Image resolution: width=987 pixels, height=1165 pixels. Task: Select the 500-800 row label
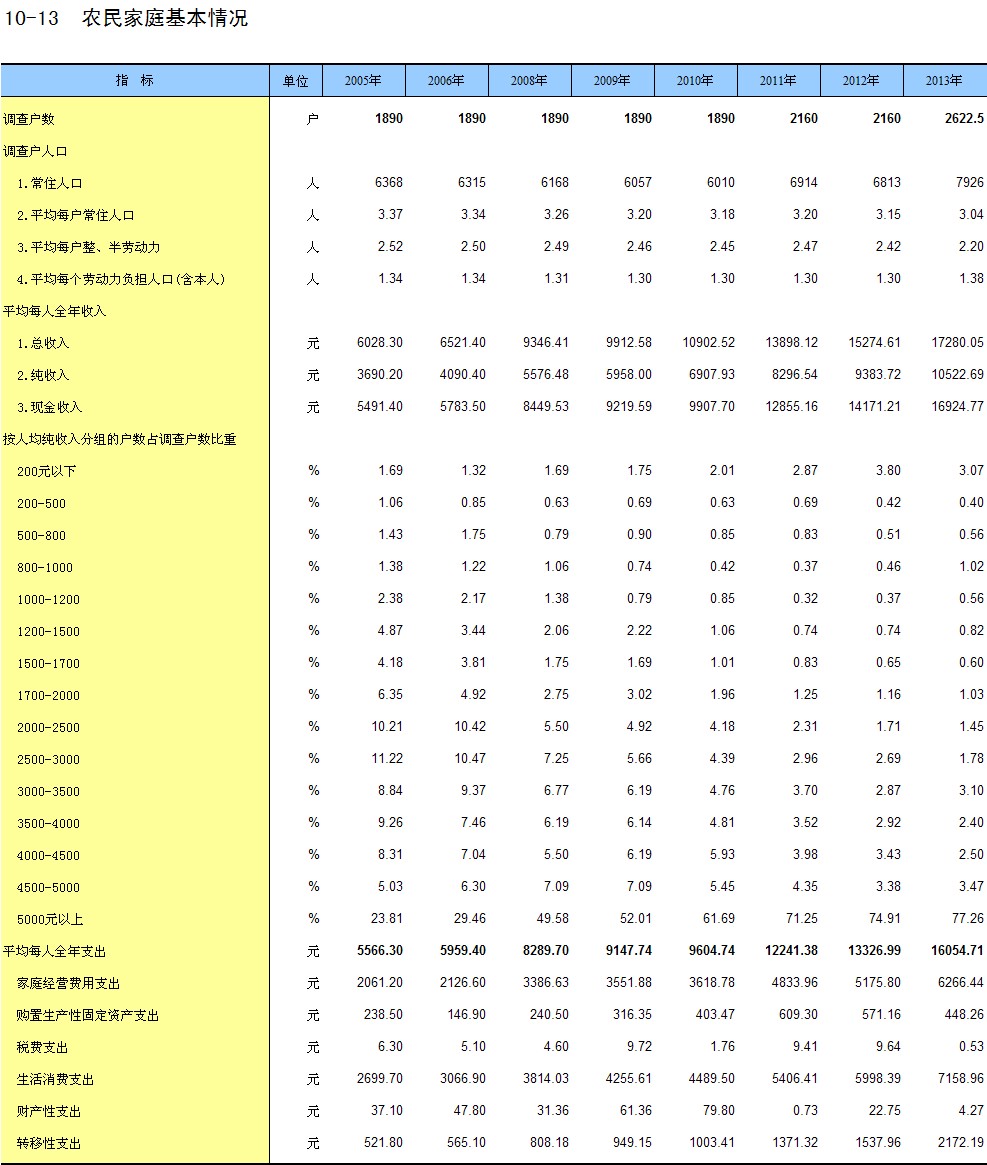pos(42,536)
